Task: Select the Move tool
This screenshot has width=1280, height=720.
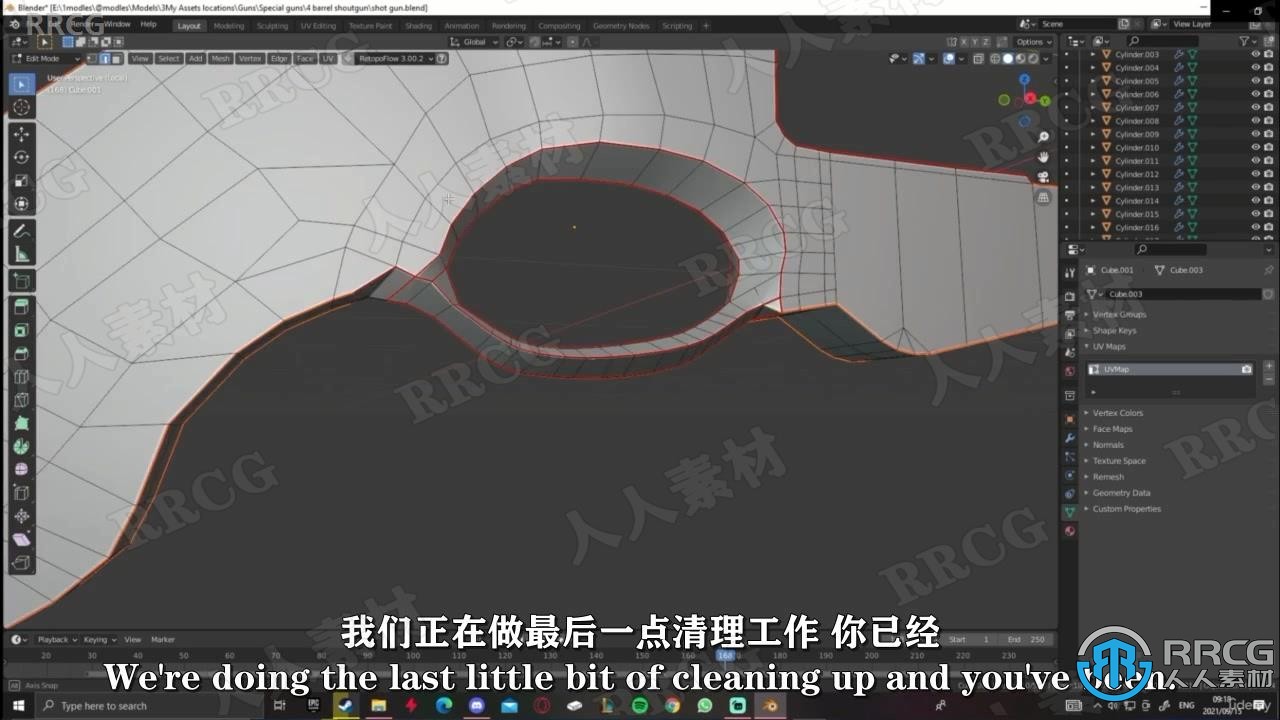Action: (21, 134)
